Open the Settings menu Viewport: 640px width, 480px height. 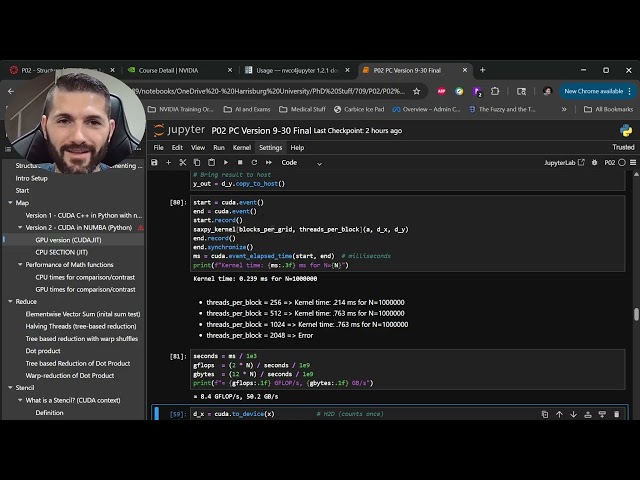[x=271, y=148]
